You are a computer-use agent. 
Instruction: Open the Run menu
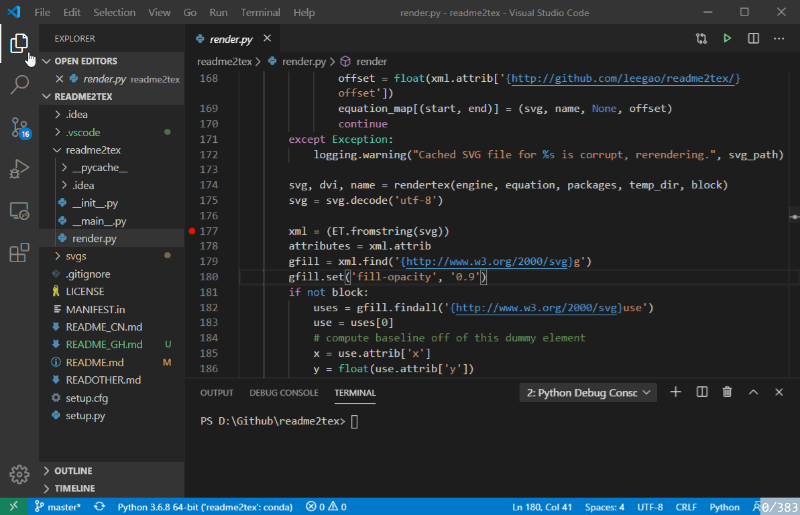pyautogui.click(x=218, y=12)
